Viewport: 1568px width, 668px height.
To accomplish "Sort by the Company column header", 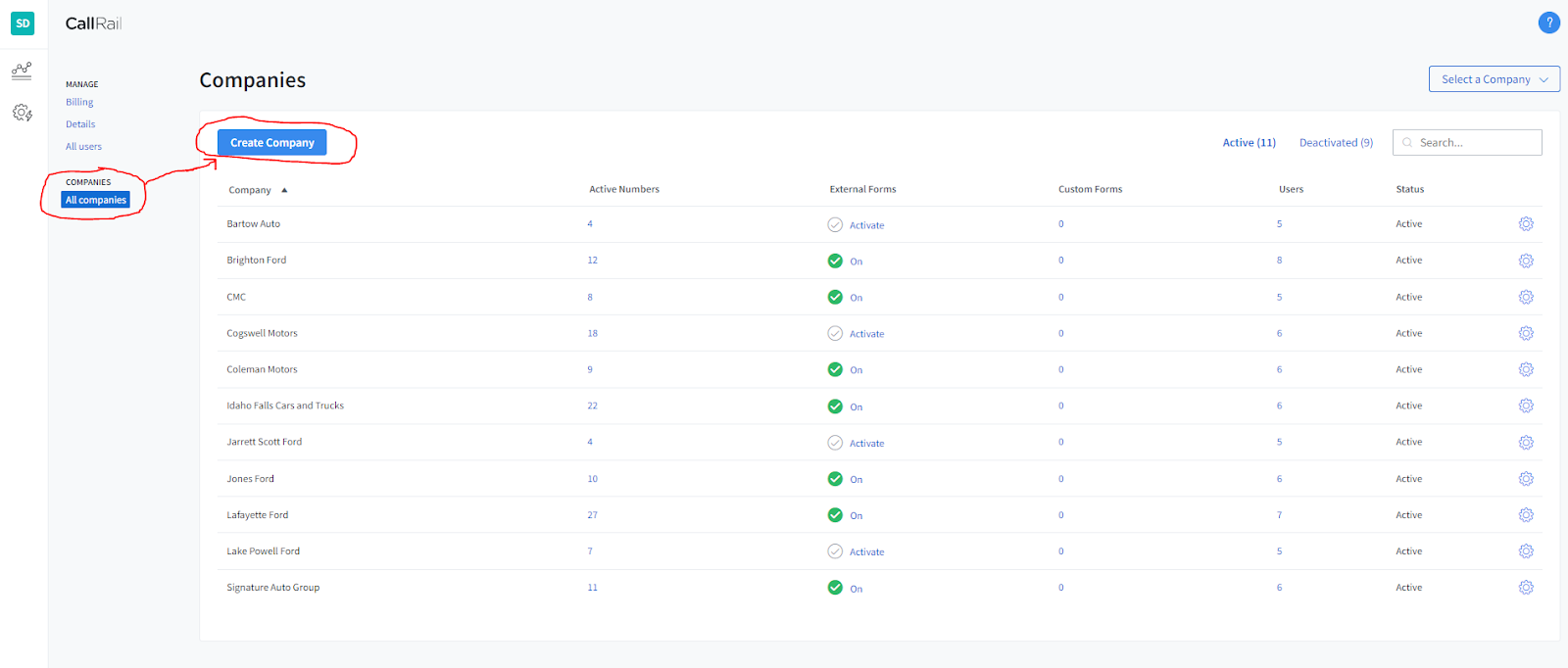I will (258, 190).
